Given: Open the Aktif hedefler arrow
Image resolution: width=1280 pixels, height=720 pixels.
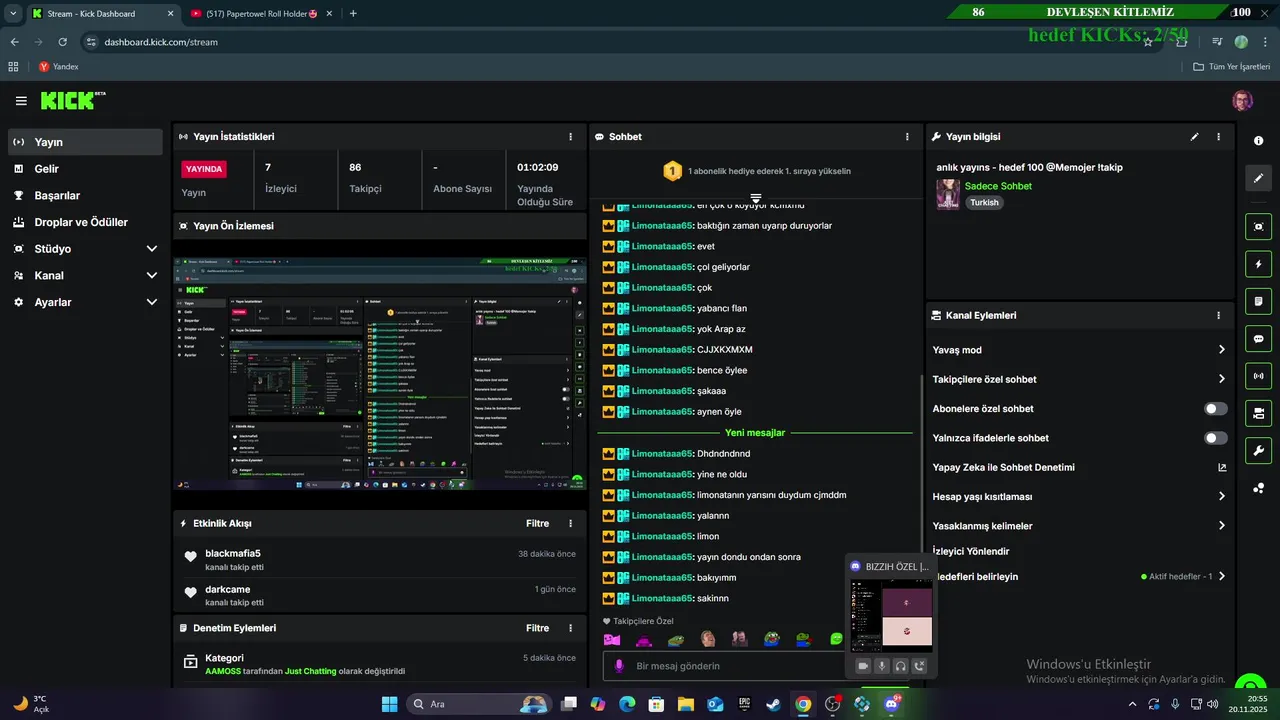Looking at the screenshot, I should pos(1221,576).
